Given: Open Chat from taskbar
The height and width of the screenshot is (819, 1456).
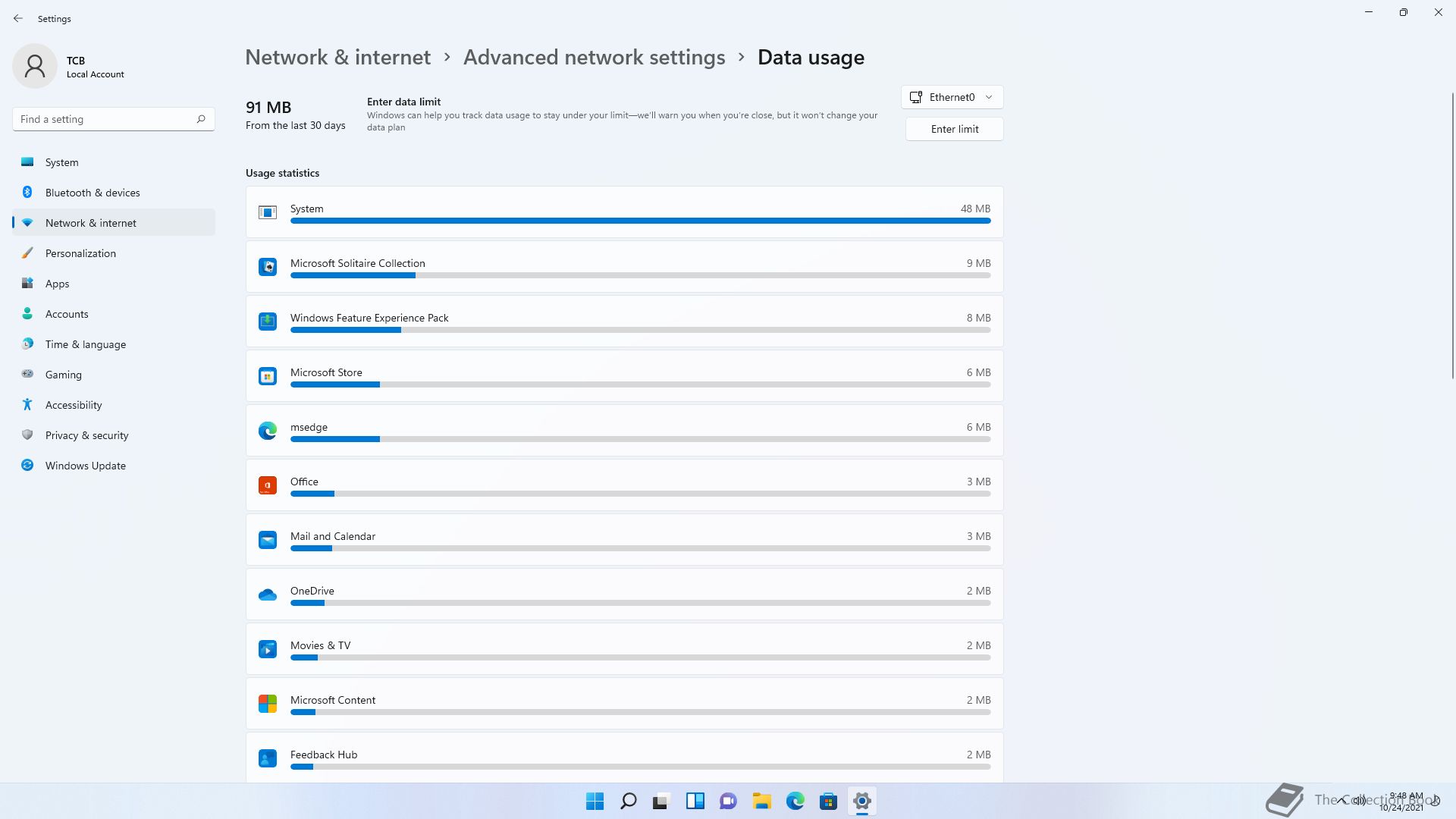Looking at the screenshot, I should click(x=729, y=801).
